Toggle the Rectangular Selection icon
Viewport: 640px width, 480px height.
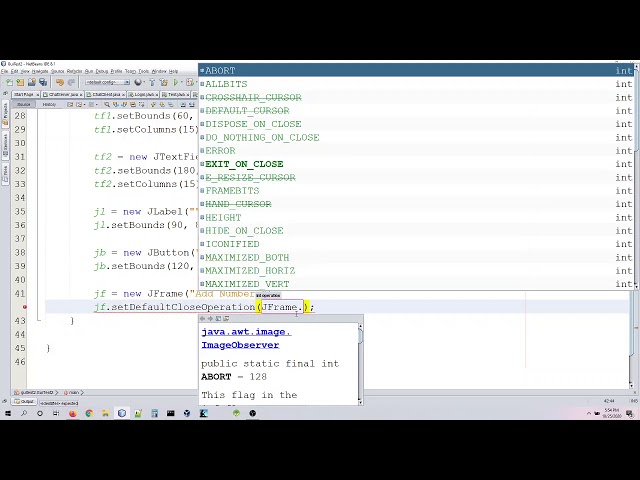point(141,105)
